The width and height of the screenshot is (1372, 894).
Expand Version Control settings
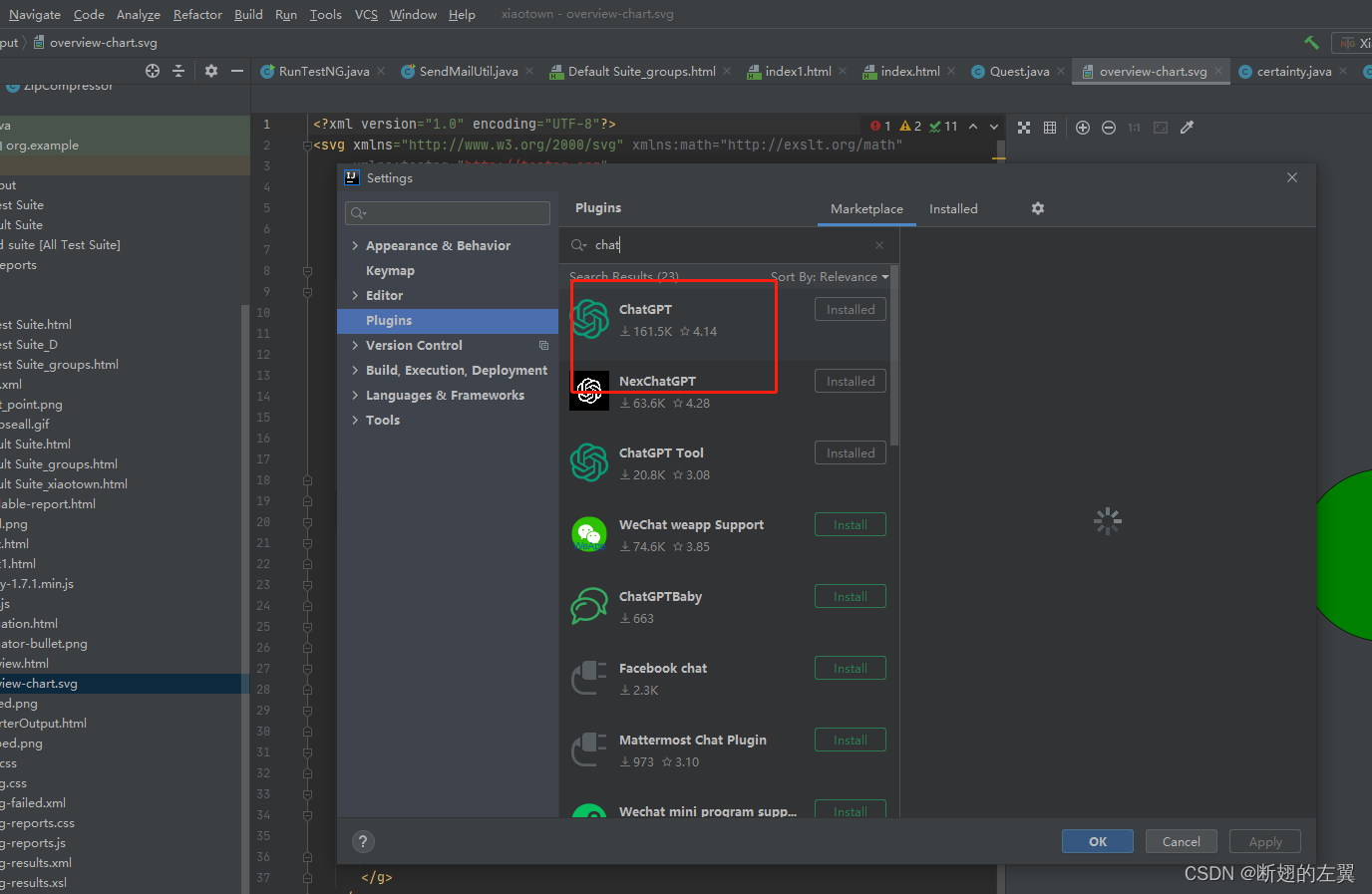[355, 345]
